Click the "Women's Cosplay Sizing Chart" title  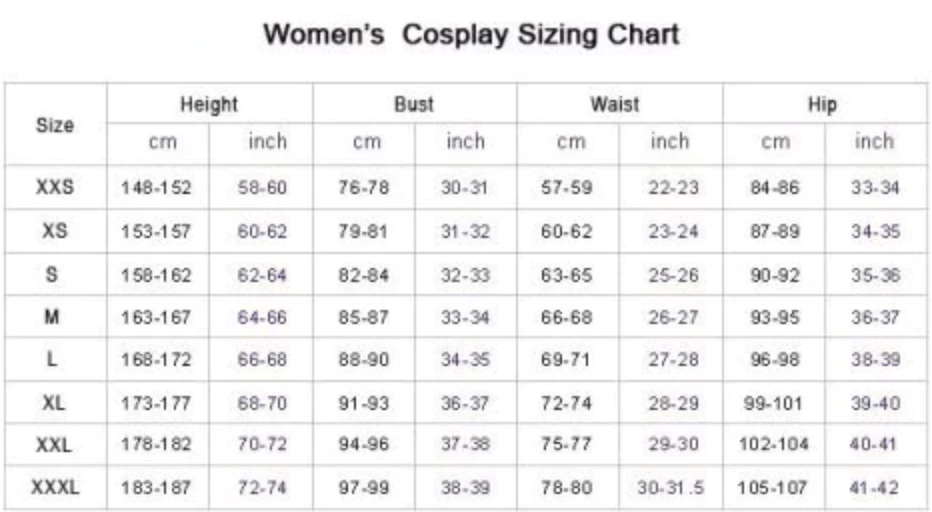tap(470, 35)
